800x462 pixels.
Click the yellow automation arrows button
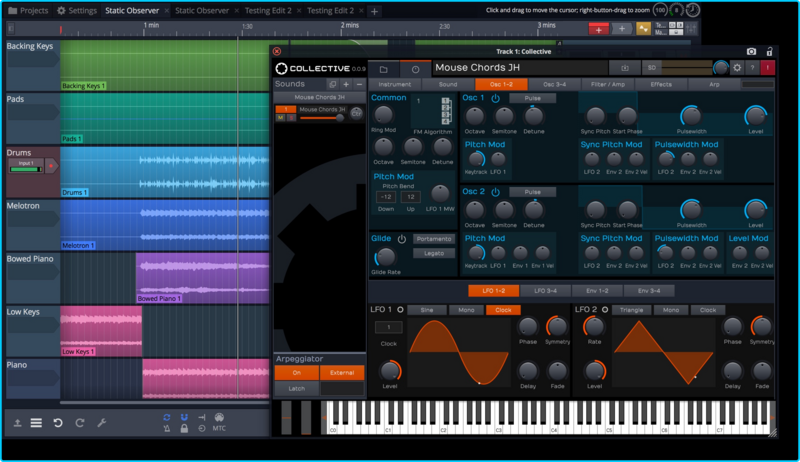(643, 29)
